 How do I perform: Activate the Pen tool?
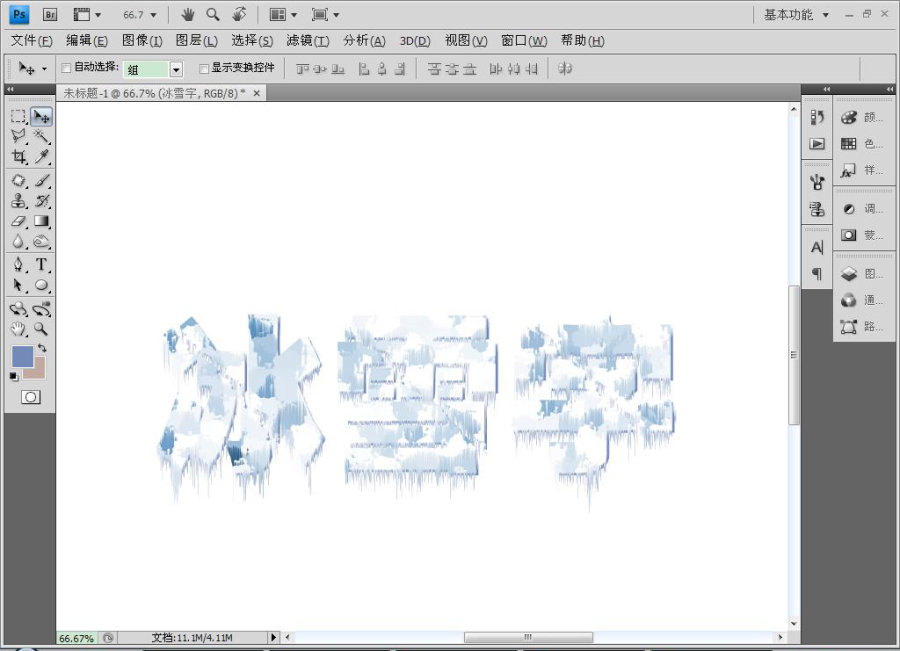19,264
